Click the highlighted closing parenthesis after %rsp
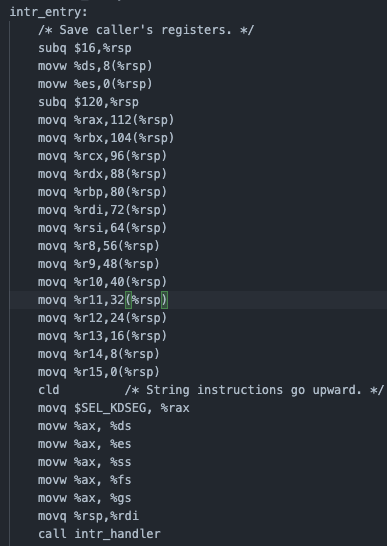The width and height of the screenshot is (387, 546). pos(164,300)
